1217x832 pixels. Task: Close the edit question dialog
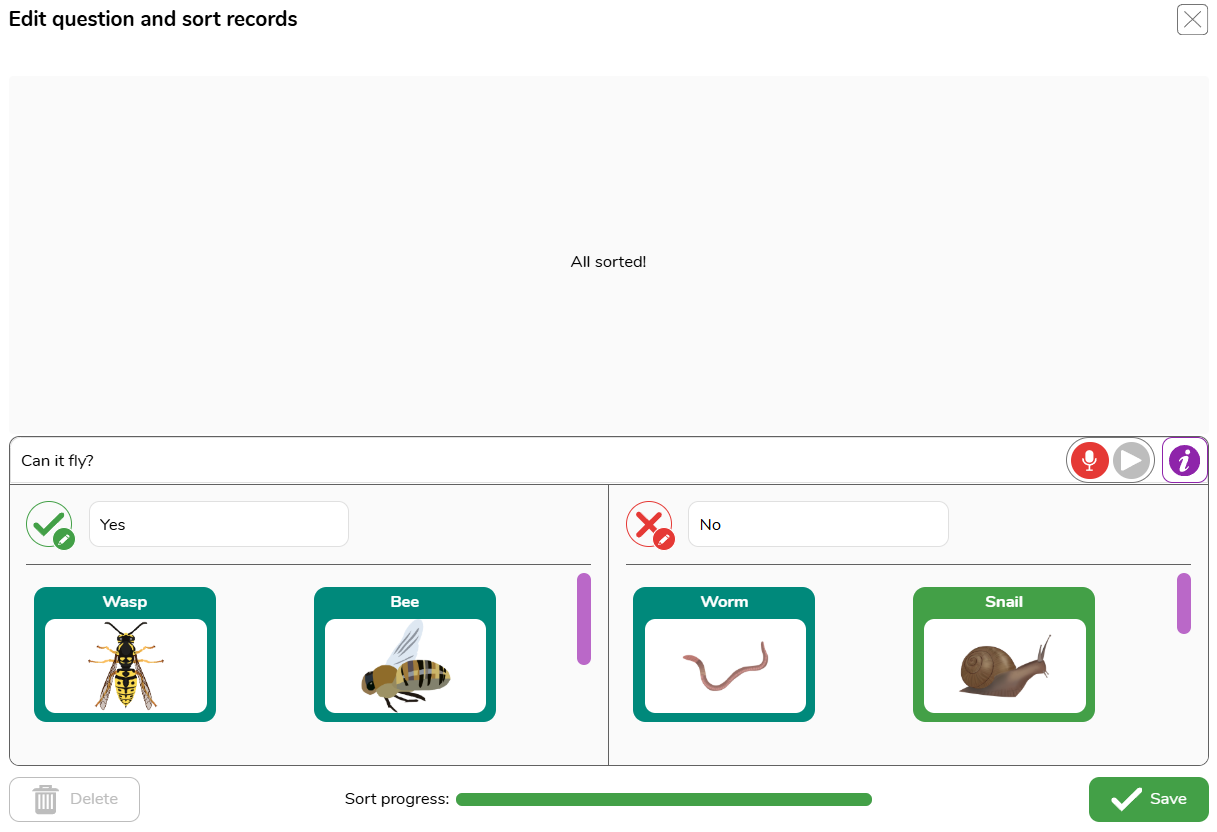coord(1192,20)
